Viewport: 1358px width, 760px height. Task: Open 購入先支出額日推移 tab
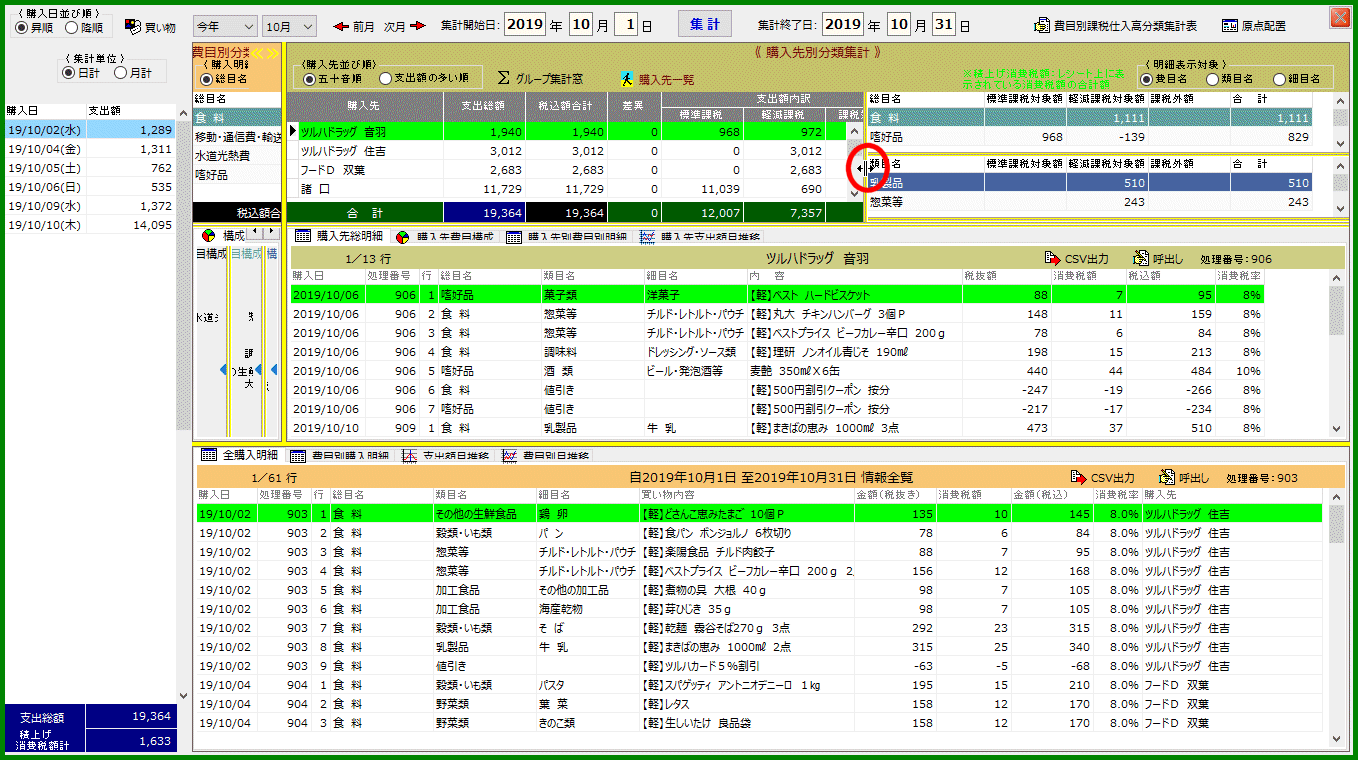699,236
